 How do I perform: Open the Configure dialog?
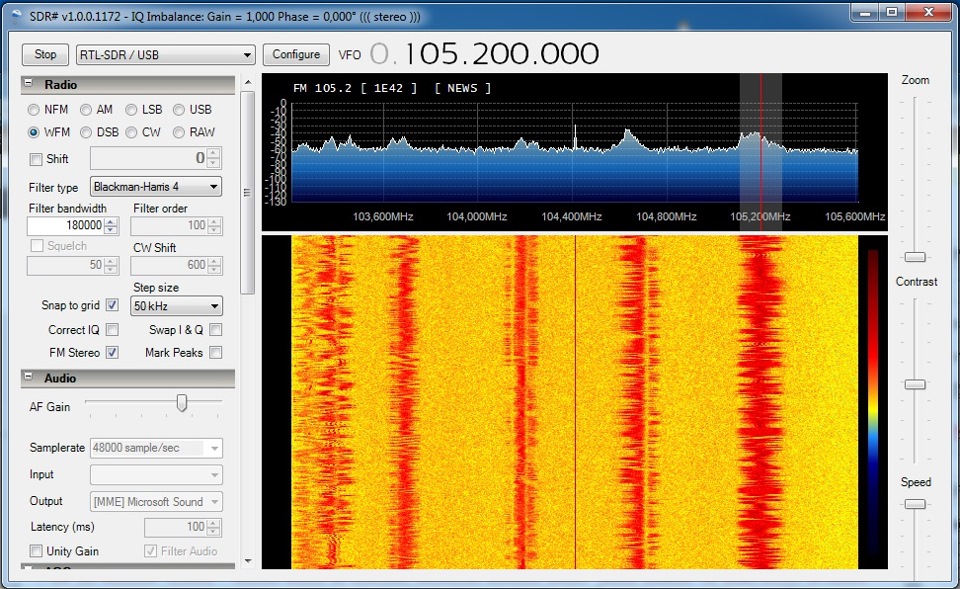point(296,54)
